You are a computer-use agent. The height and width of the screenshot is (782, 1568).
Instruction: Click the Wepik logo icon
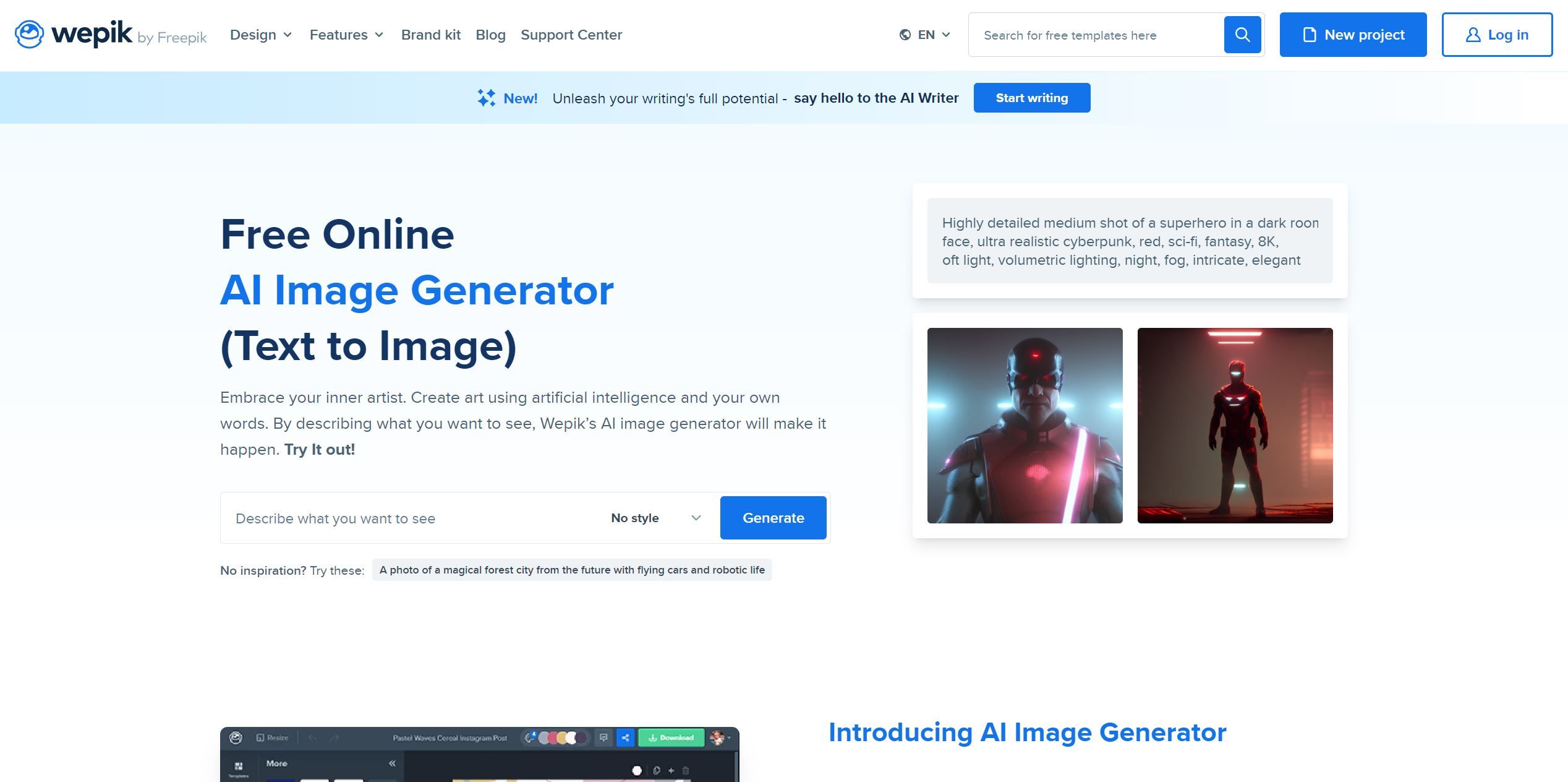pos(29,34)
